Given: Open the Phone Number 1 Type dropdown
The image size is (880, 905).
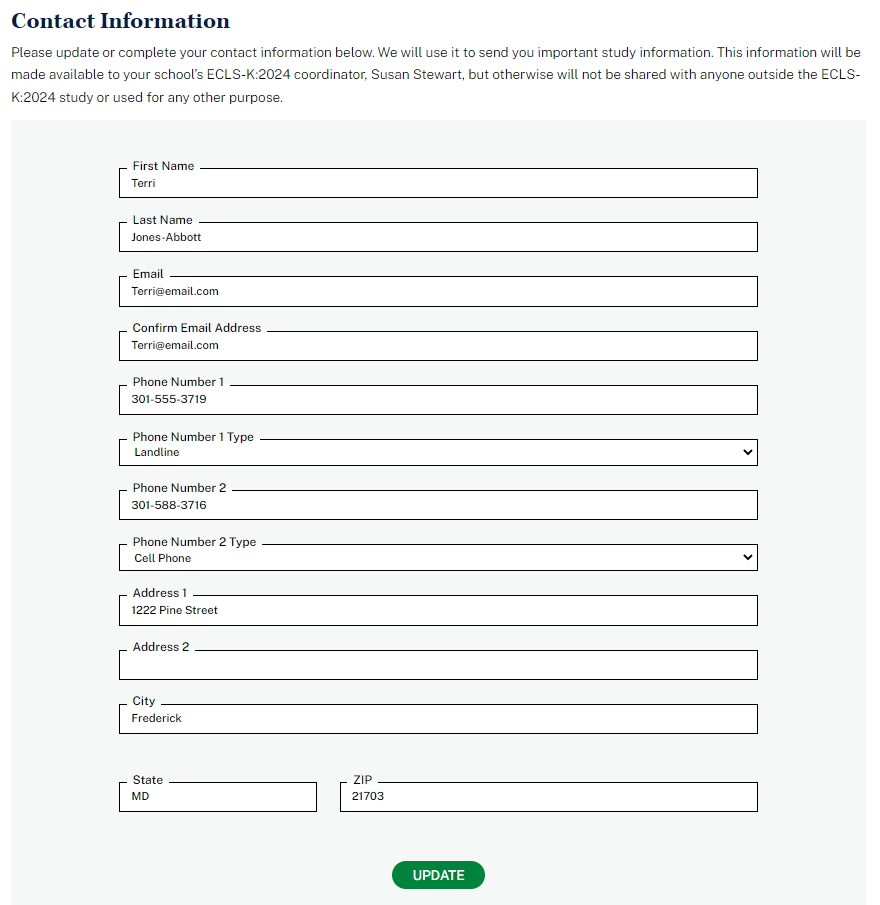Looking at the screenshot, I should (x=438, y=453).
